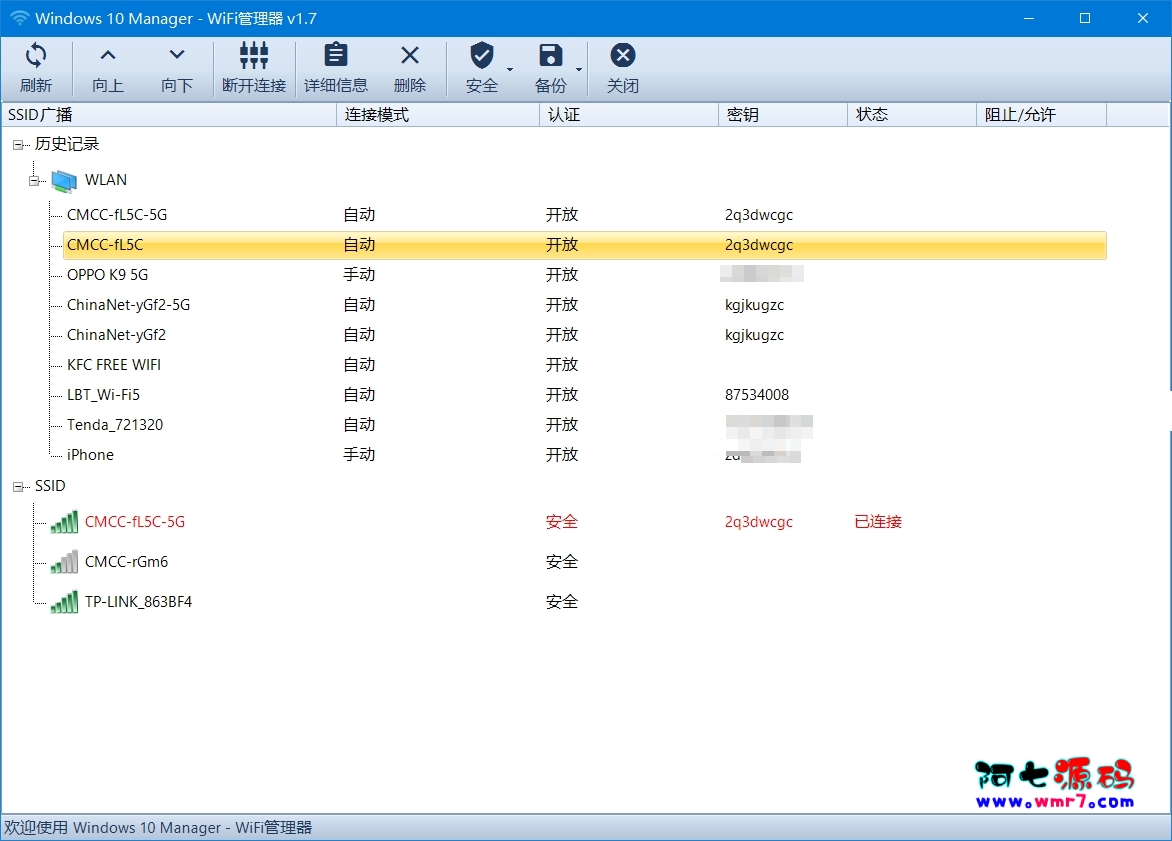1172x841 pixels.
Task: Select the iPhone hotspot entry
Action: pos(90,455)
